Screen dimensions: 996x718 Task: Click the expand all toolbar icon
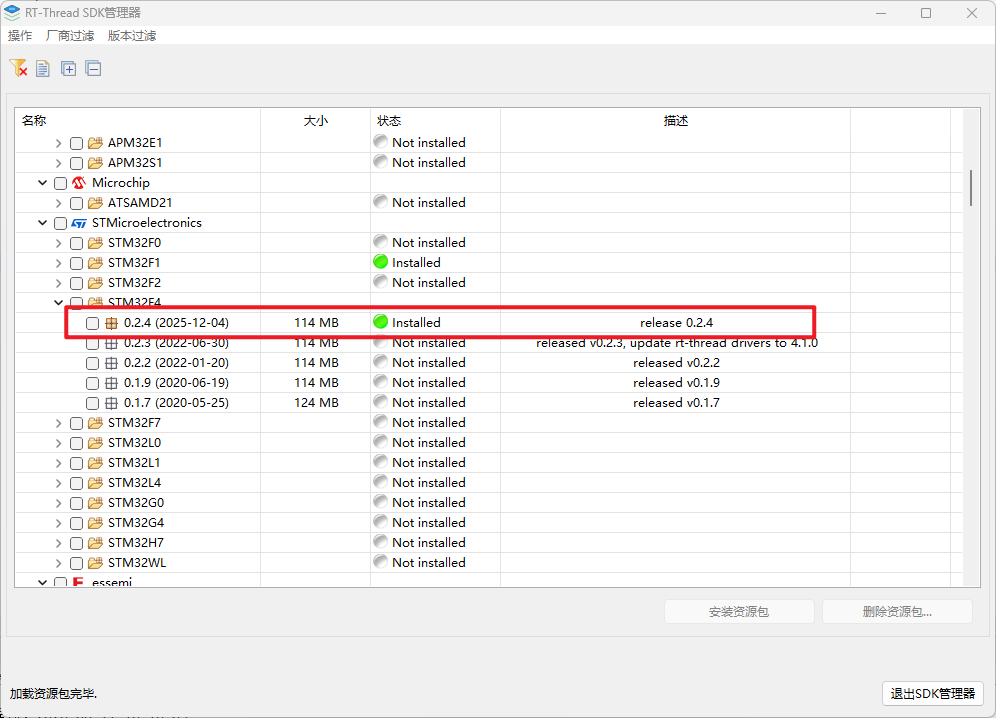coord(69,69)
